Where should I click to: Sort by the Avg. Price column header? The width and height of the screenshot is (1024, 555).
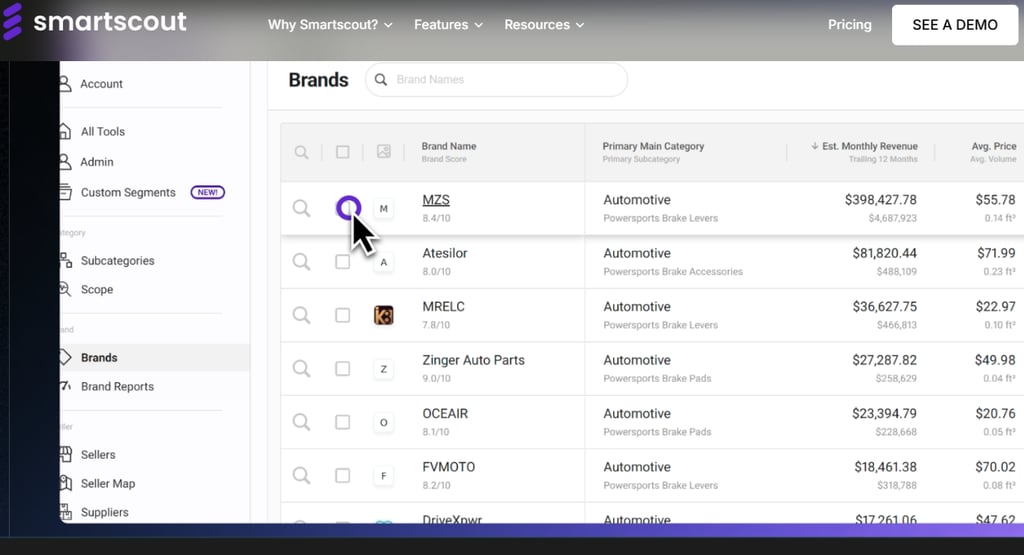point(993,146)
